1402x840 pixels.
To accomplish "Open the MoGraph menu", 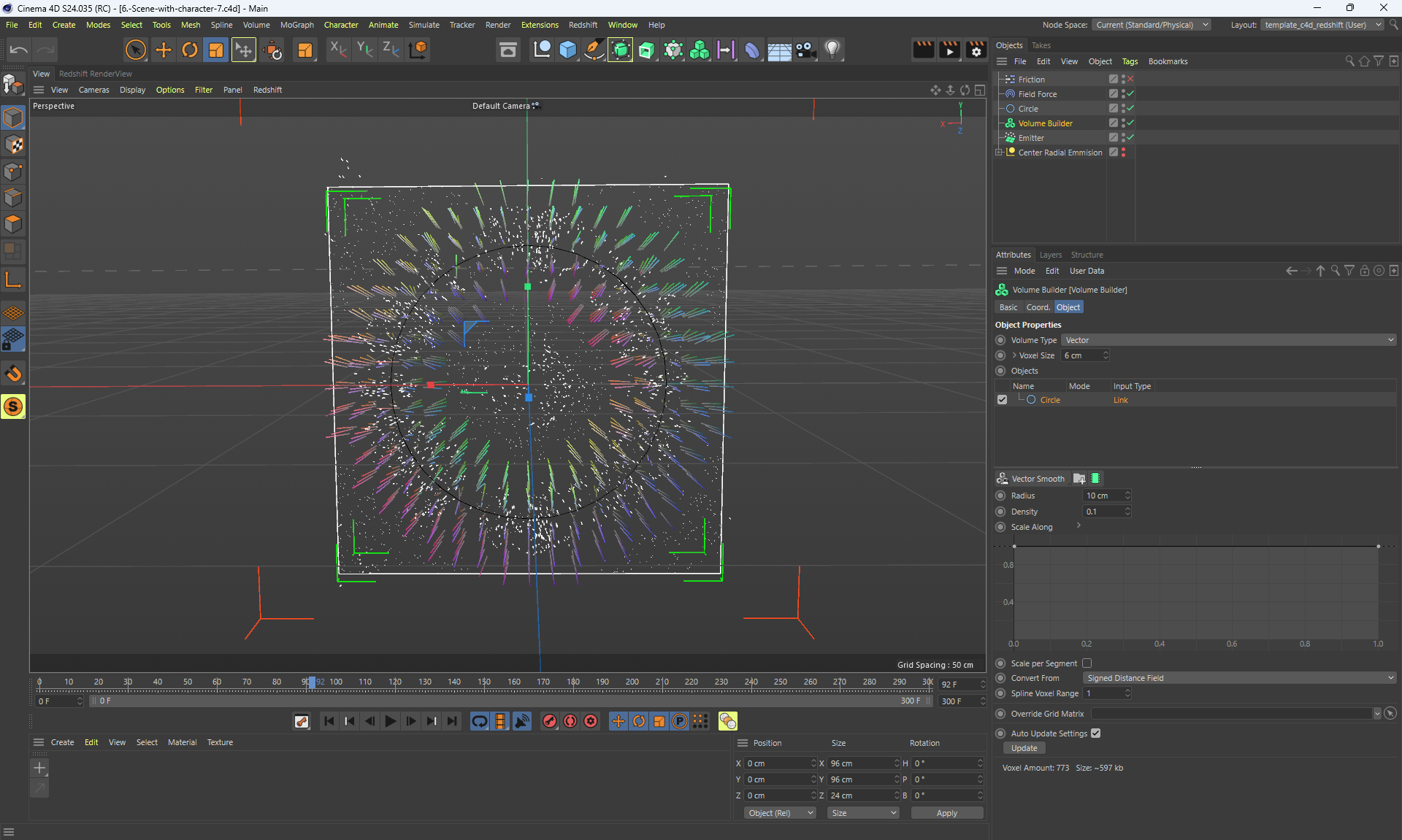I will [x=296, y=25].
